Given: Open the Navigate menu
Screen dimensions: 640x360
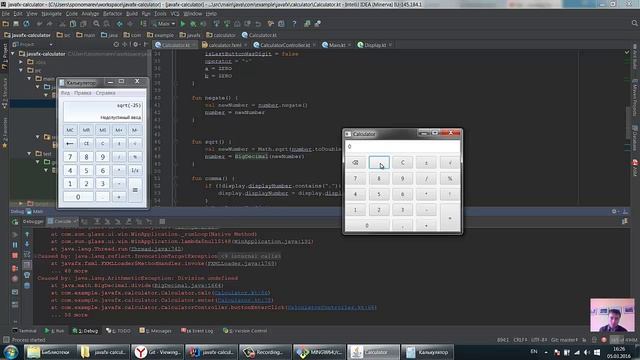Looking at the screenshot, I should [x=51, y=13].
